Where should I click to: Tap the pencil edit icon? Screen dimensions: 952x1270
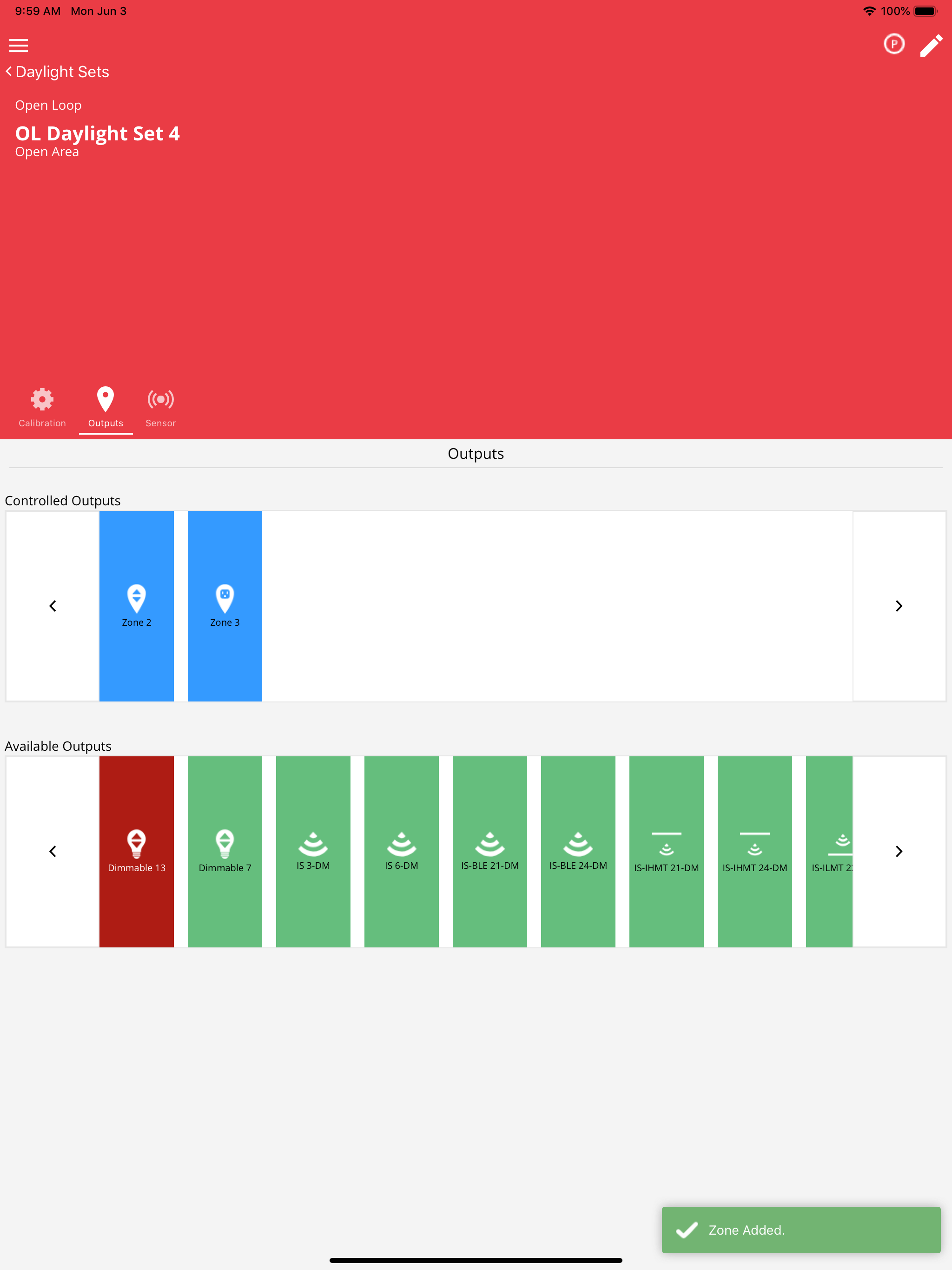[x=931, y=46]
